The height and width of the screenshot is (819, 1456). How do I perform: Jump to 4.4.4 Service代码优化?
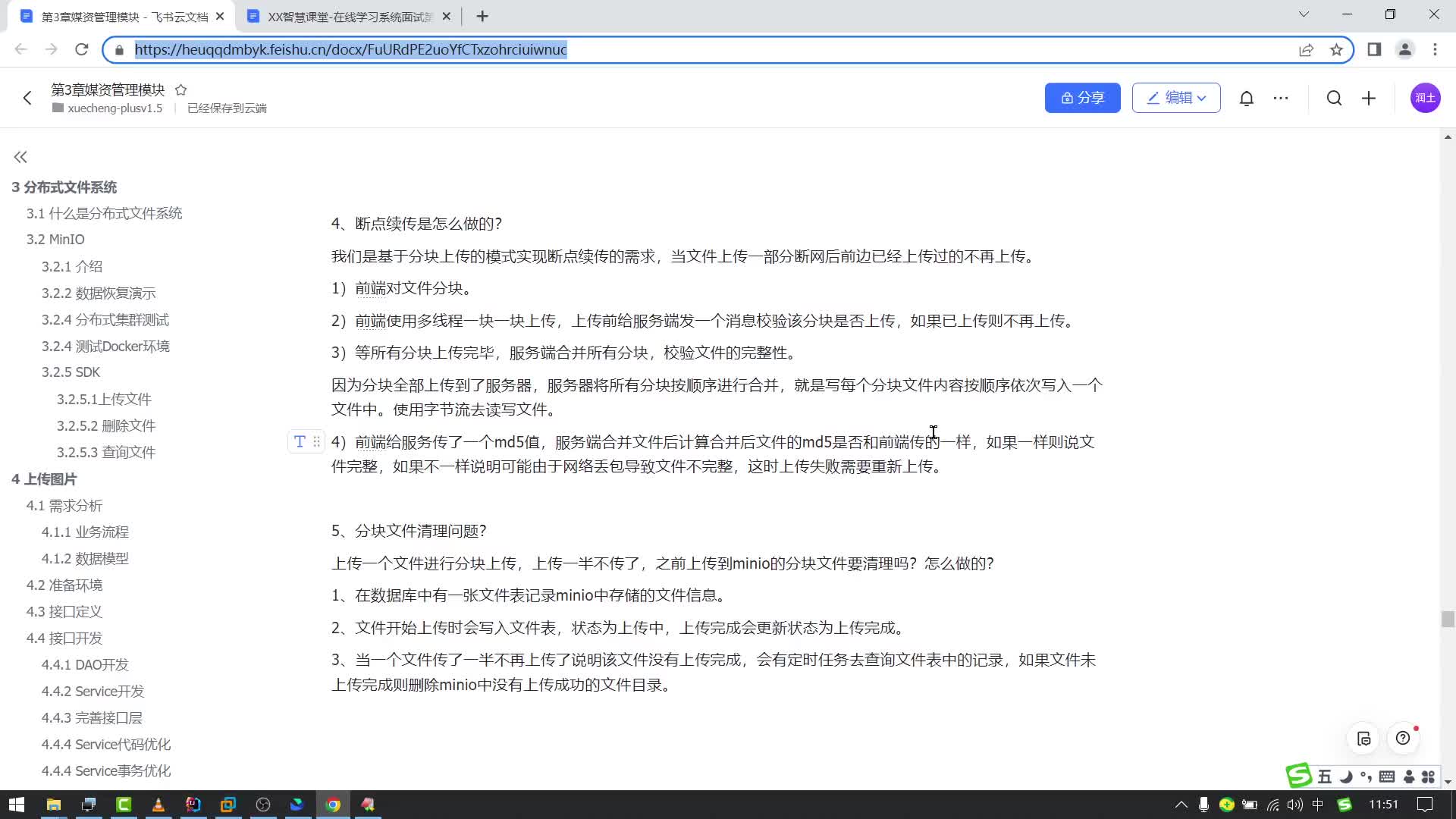tap(106, 745)
